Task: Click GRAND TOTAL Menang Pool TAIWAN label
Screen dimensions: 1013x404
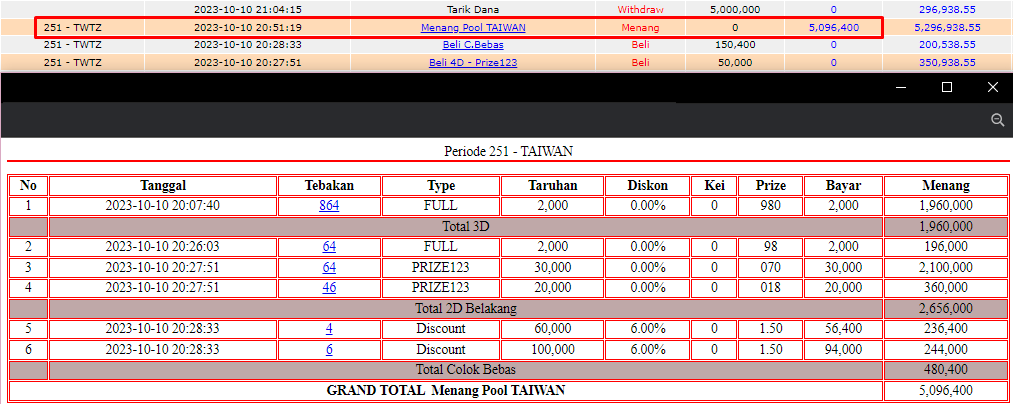Action: [x=446, y=390]
